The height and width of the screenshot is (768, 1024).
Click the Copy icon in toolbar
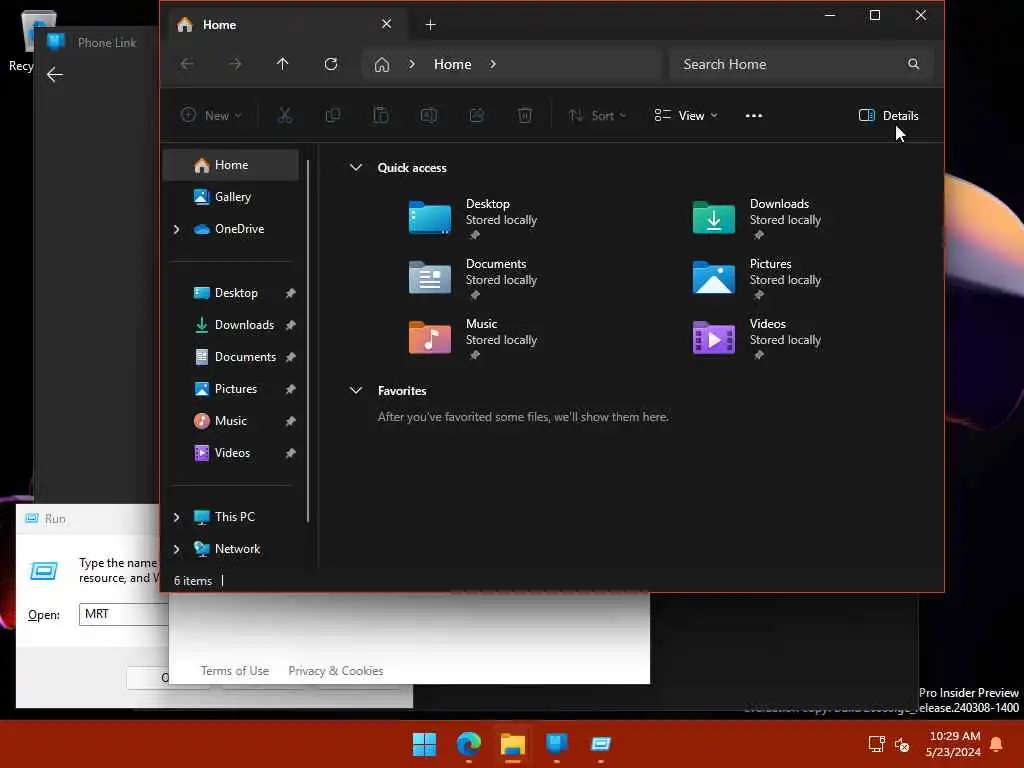click(333, 116)
